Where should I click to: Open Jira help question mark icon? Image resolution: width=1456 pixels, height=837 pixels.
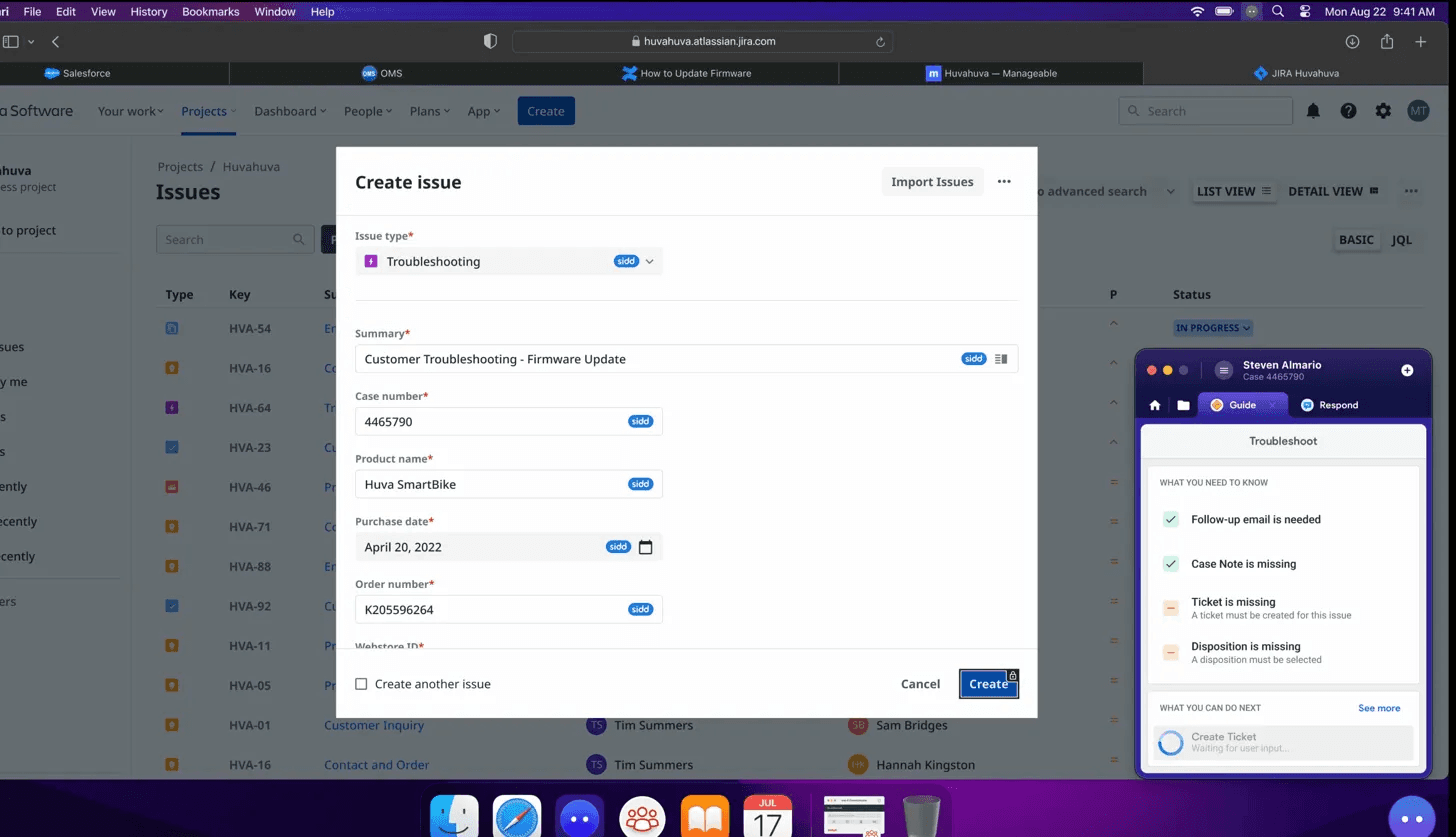tap(1348, 111)
